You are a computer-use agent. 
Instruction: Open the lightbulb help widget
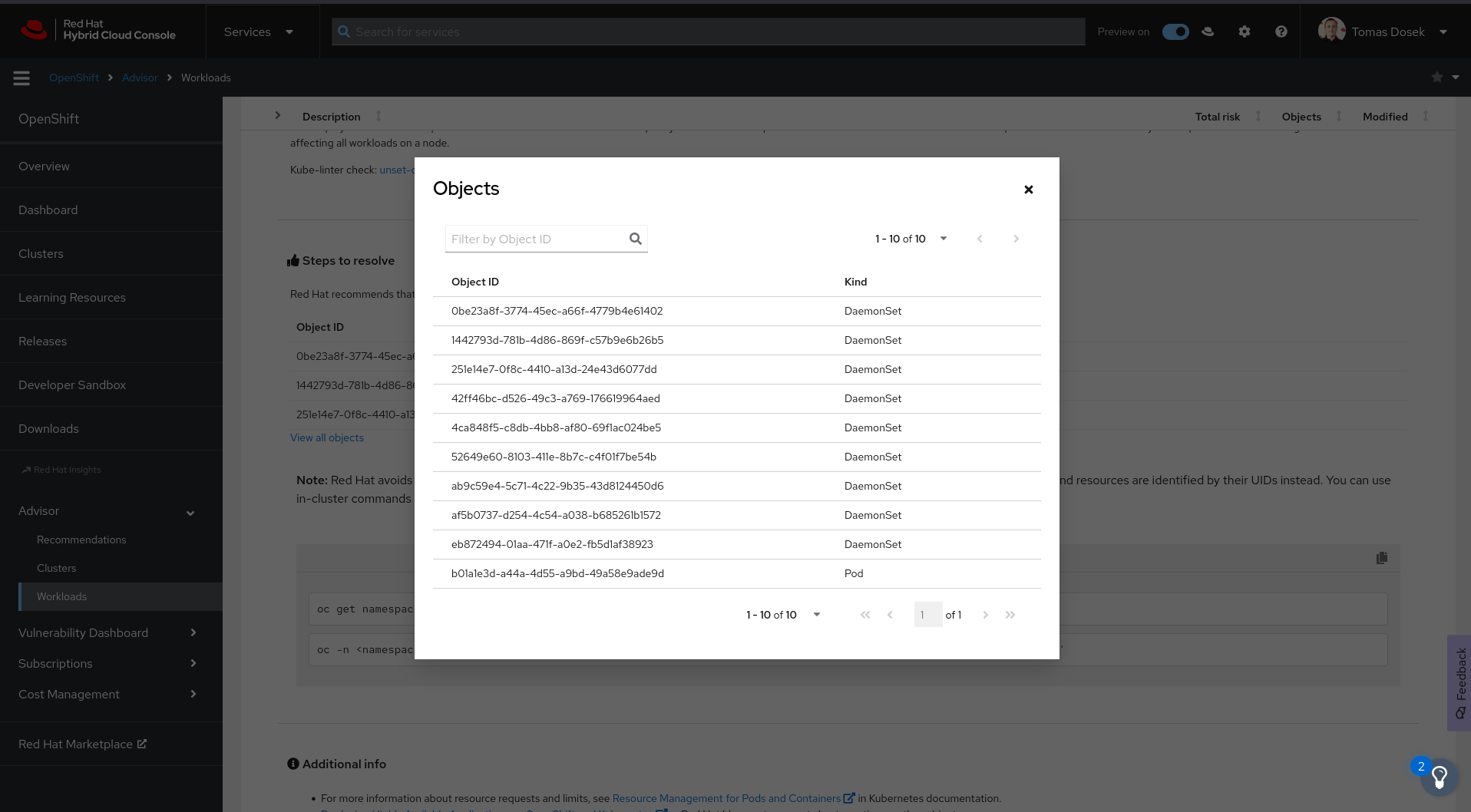click(1439, 777)
